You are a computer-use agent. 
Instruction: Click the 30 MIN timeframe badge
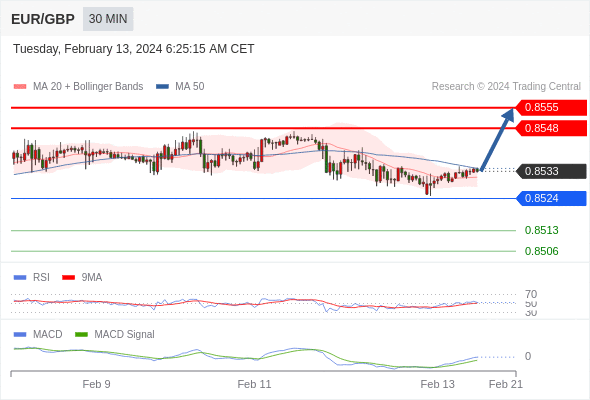[x=108, y=19]
